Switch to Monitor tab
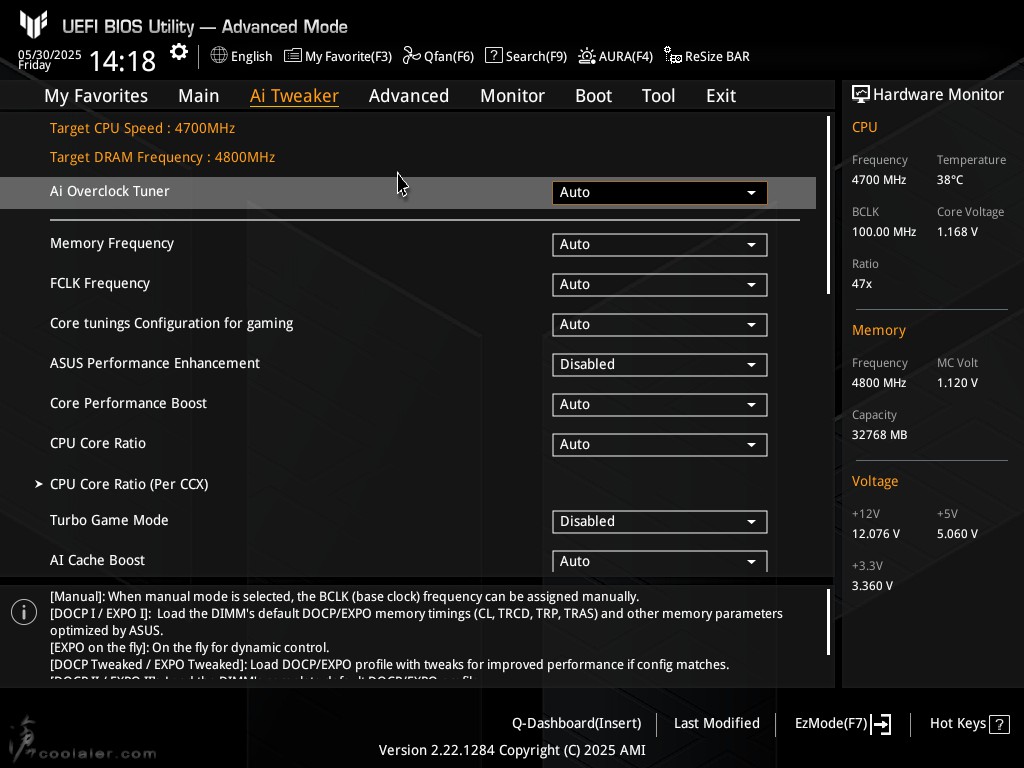The image size is (1024, 768). [513, 96]
